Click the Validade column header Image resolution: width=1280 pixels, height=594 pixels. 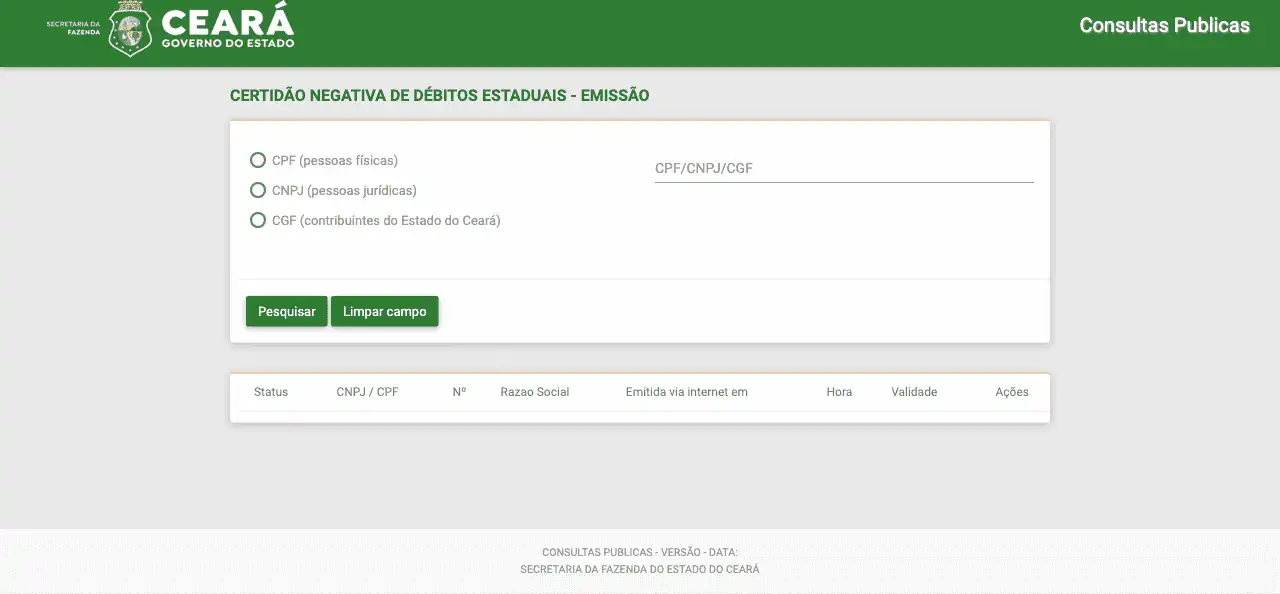click(914, 392)
